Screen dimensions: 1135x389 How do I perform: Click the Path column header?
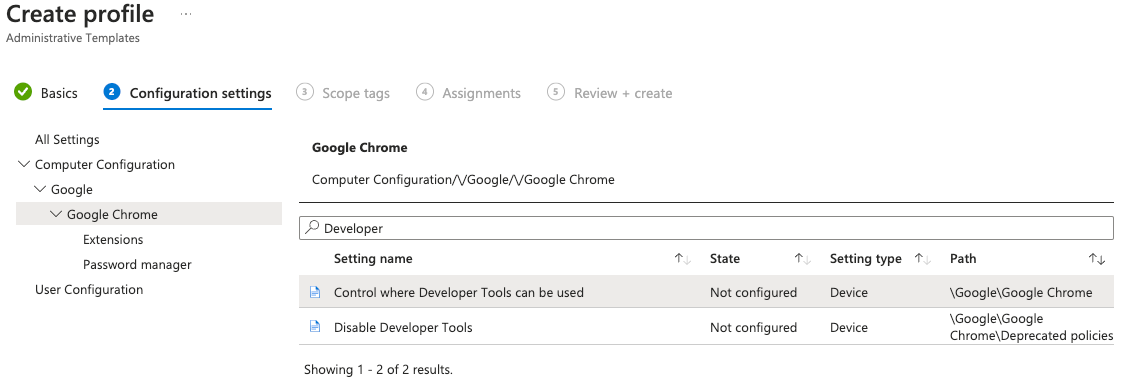click(x=963, y=259)
